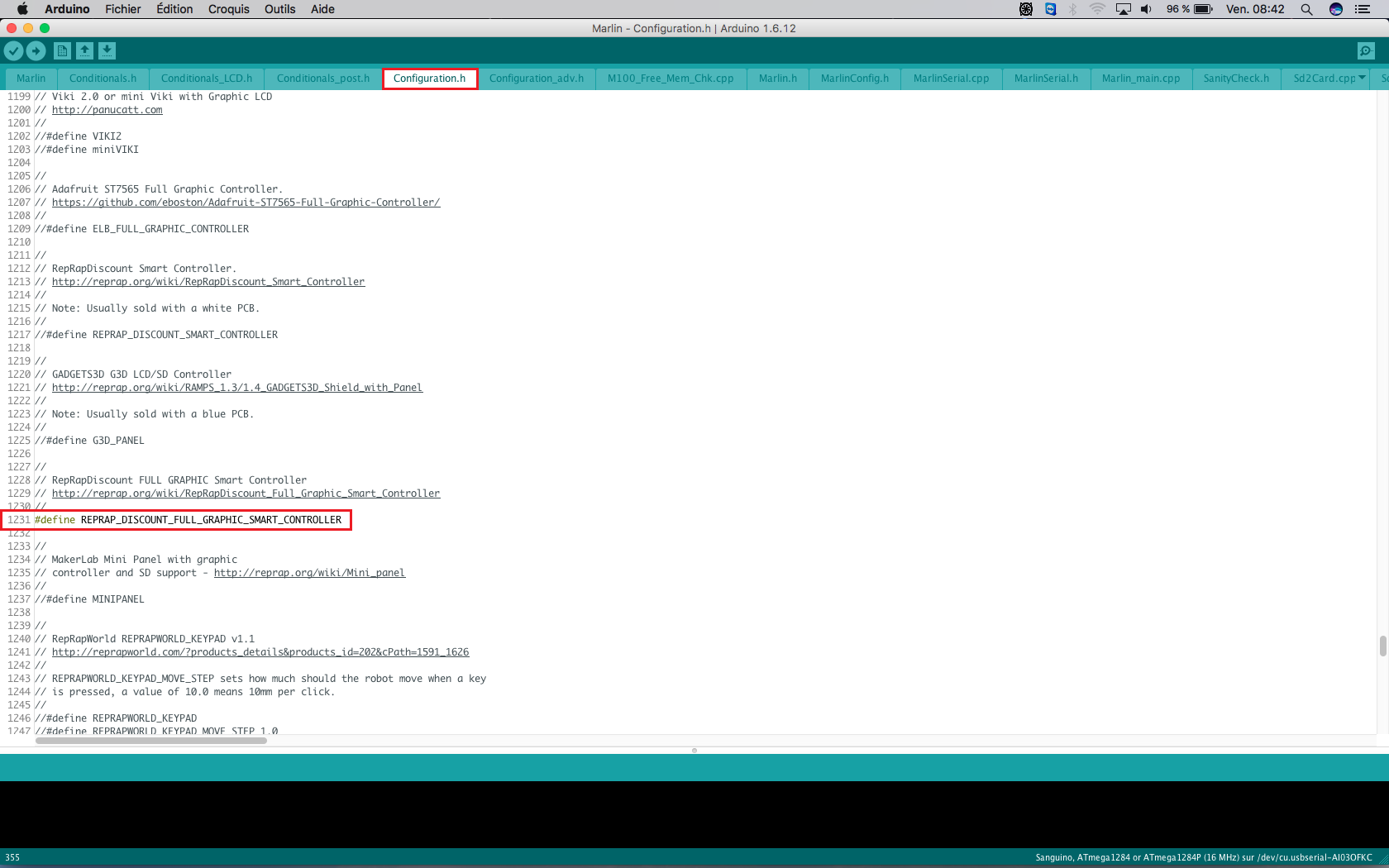The width and height of the screenshot is (1389, 868).
Task: Click the '//#define REPRAPWORLD_KEYPAD' line 1246
Action: coord(116,718)
